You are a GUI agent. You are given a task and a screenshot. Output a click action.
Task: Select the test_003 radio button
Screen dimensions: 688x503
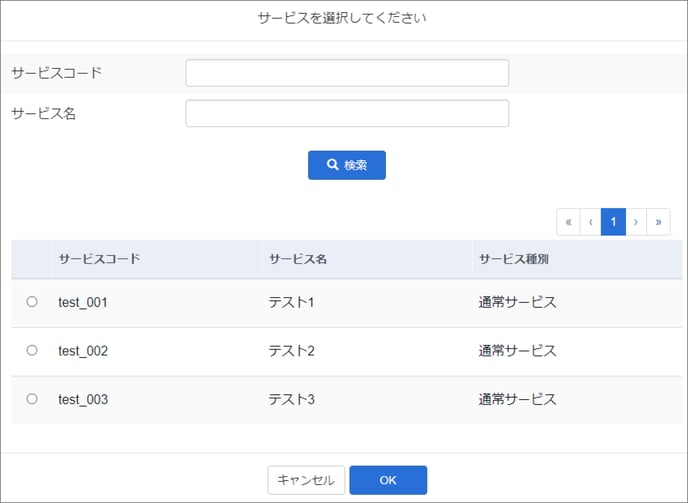[x=32, y=399]
